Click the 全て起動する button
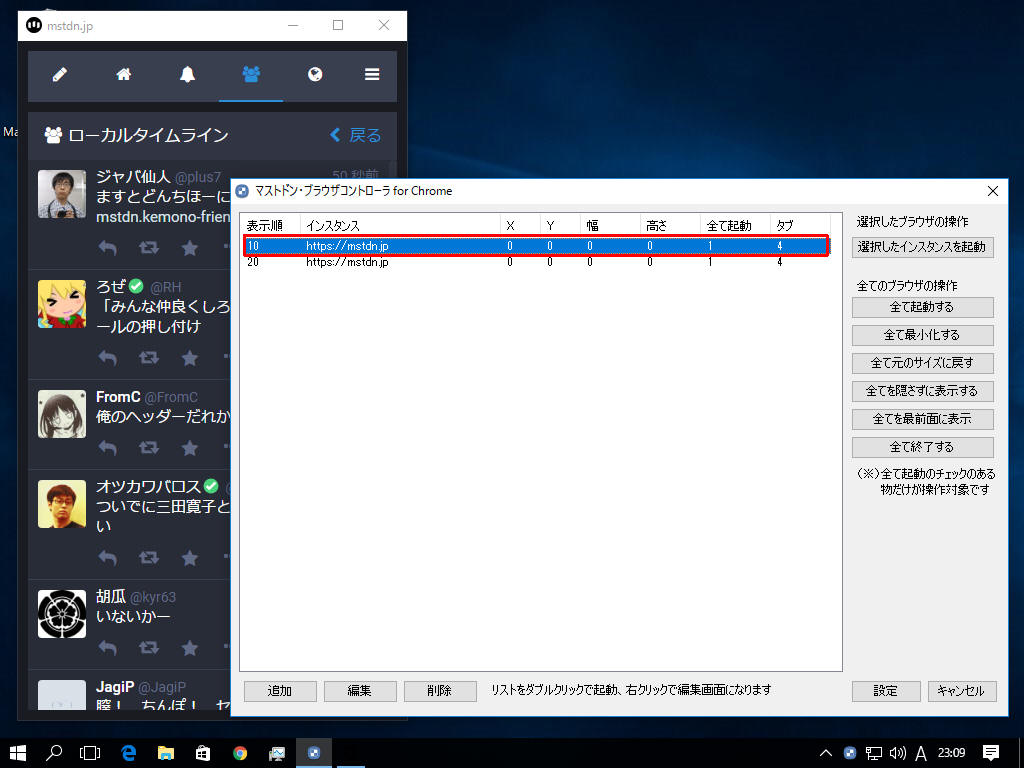This screenshot has height=768, width=1024. [923, 307]
